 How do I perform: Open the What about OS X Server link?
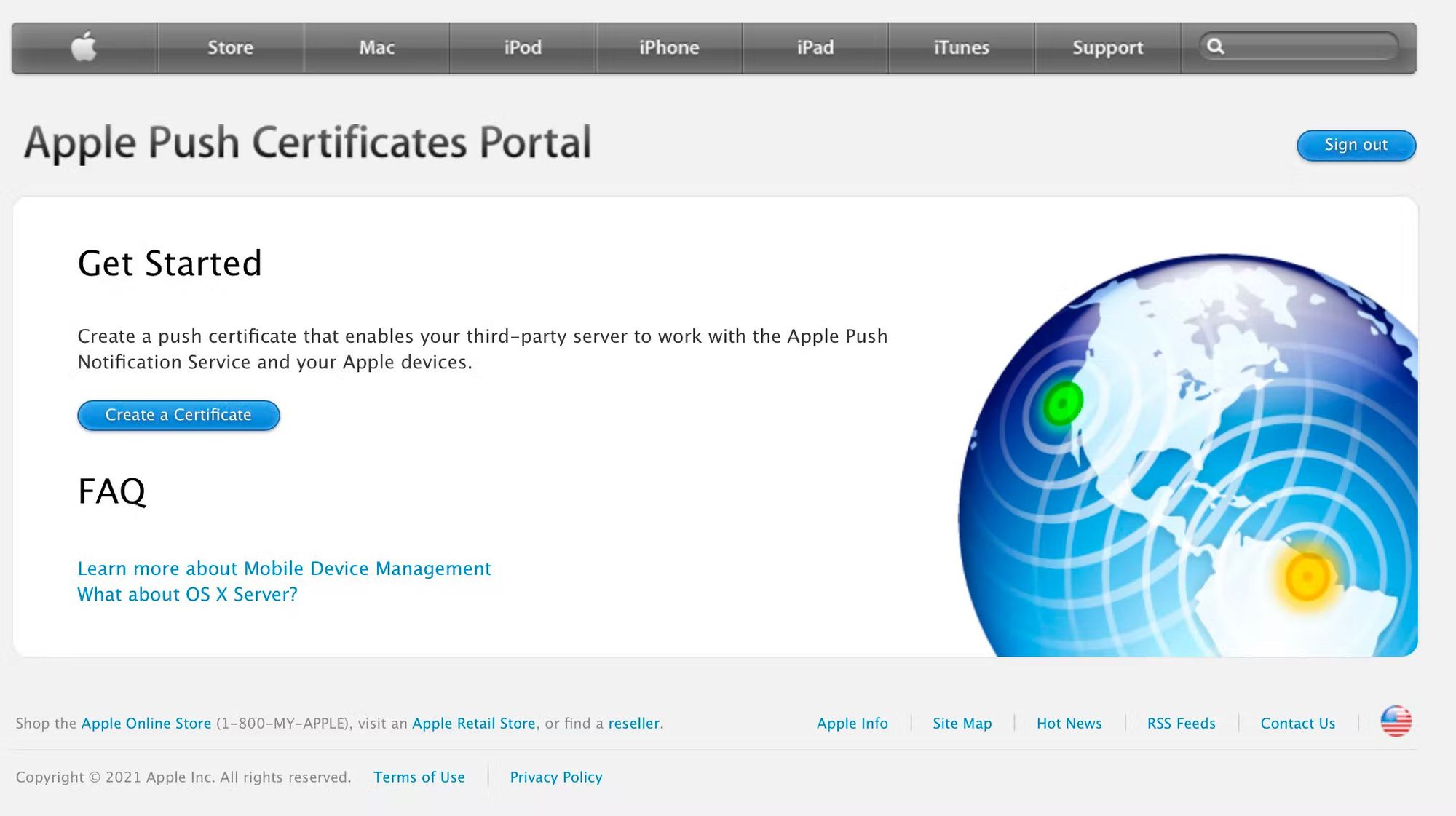pos(187,595)
